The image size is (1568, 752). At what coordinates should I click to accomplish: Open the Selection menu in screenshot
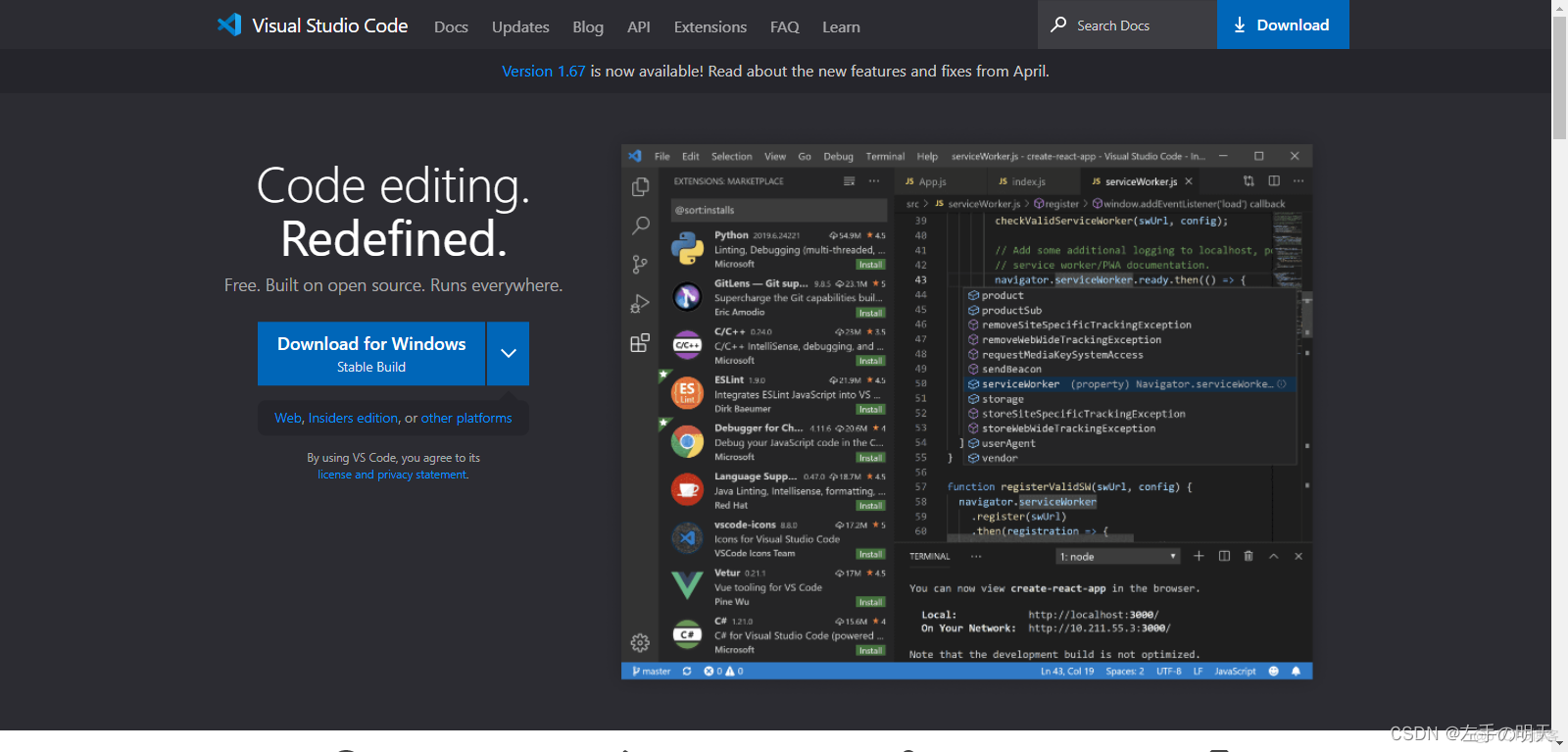pos(731,156)
